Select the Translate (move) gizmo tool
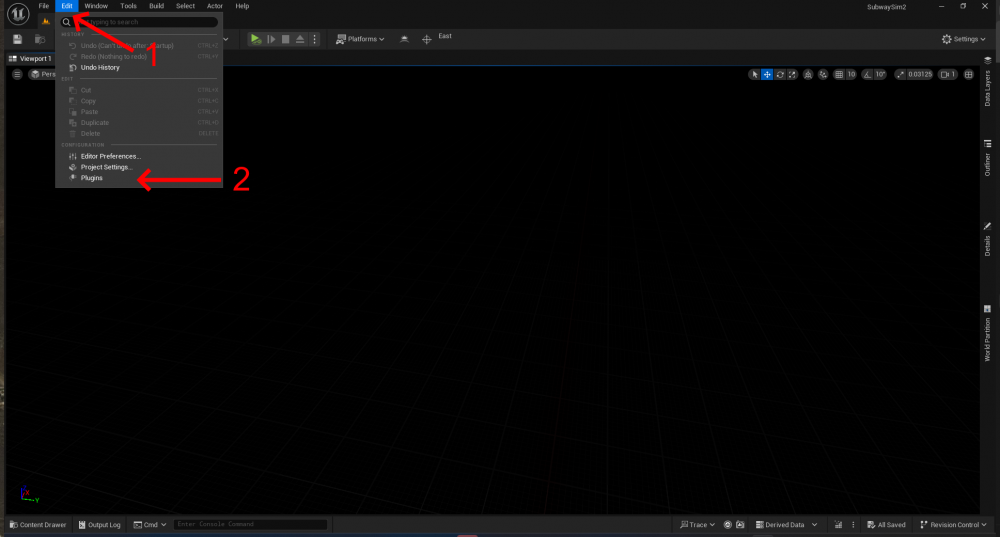 tap(767, 74)
